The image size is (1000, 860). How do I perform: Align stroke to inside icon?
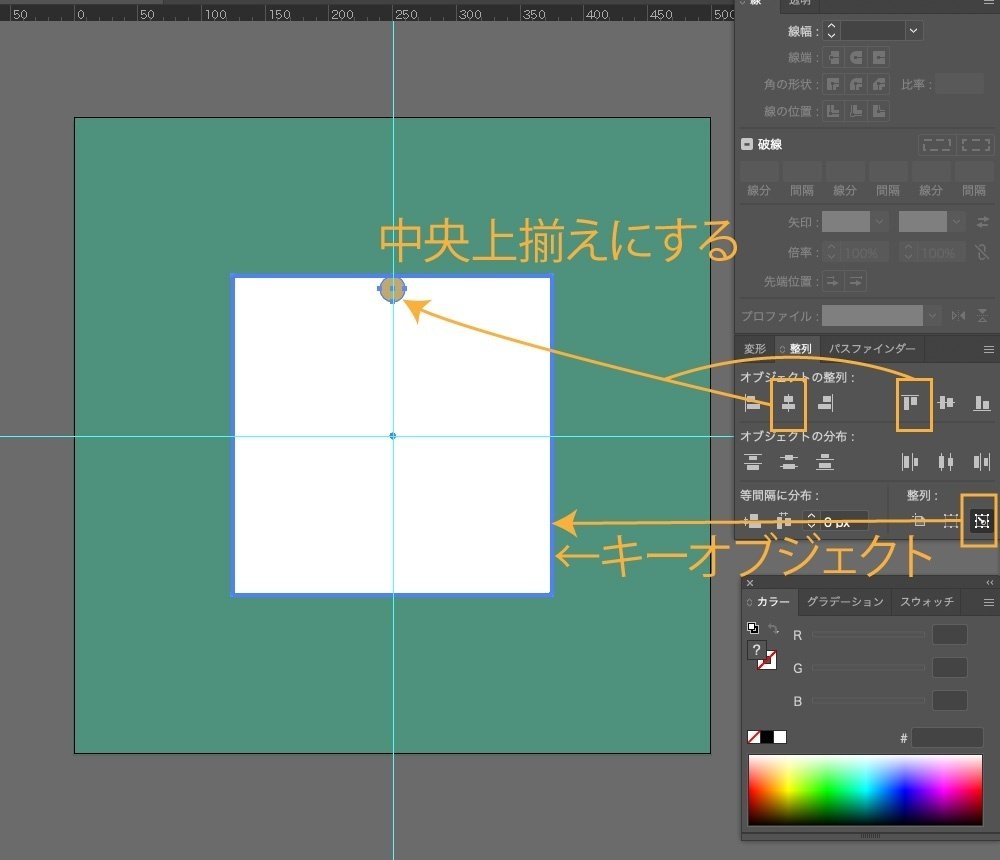(x=856, y=111)
